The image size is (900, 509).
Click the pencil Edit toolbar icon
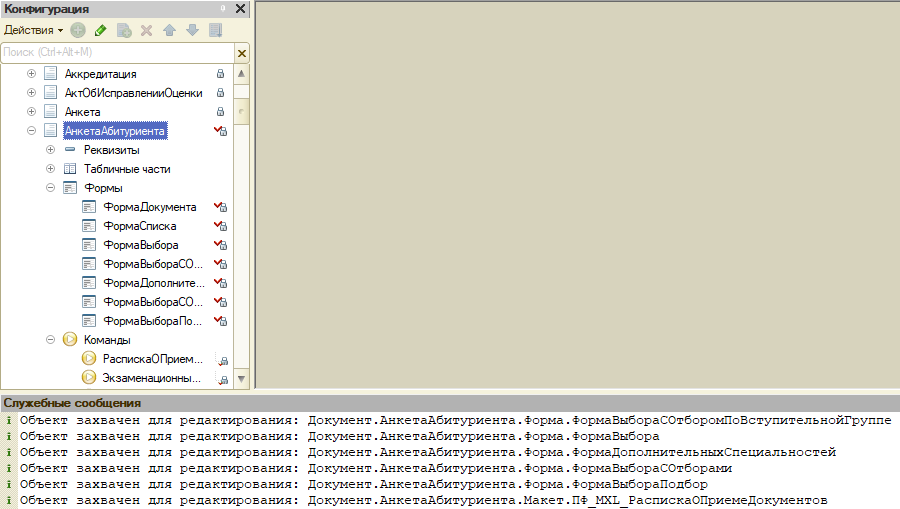(100, 30)
